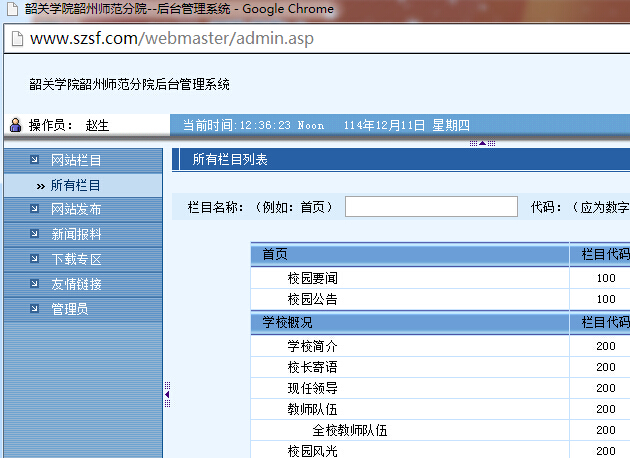Click the arrow icon beside 新闻报料
The width and height of the screenshot is (630, 458).
(35, 233)
